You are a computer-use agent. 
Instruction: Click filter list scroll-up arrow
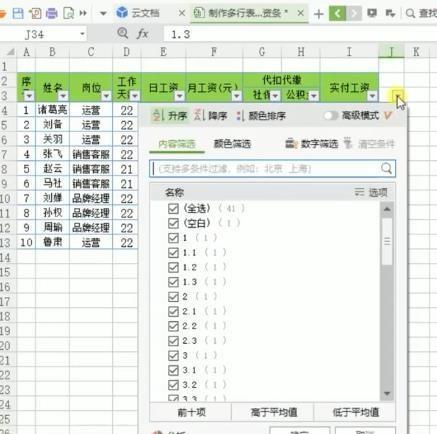[387, 209]
